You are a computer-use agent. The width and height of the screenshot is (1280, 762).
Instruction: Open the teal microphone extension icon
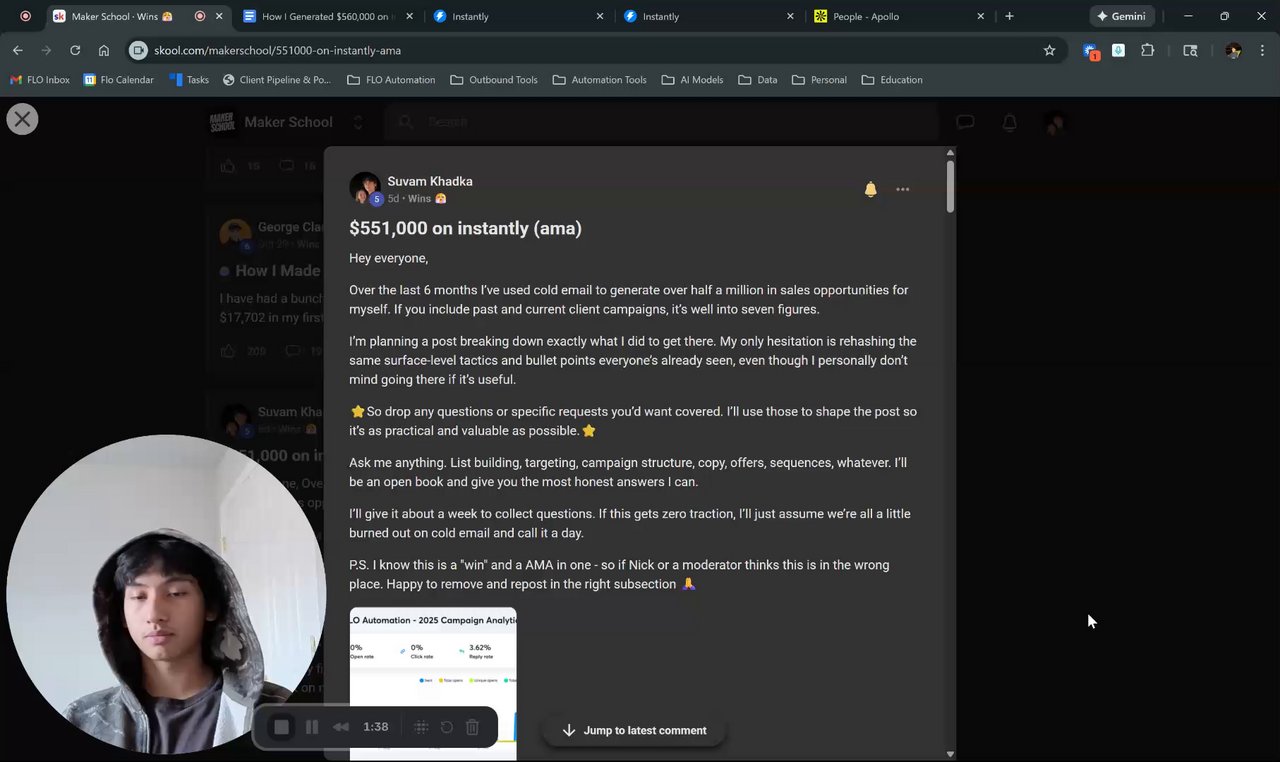click(x=1118, y=50)
